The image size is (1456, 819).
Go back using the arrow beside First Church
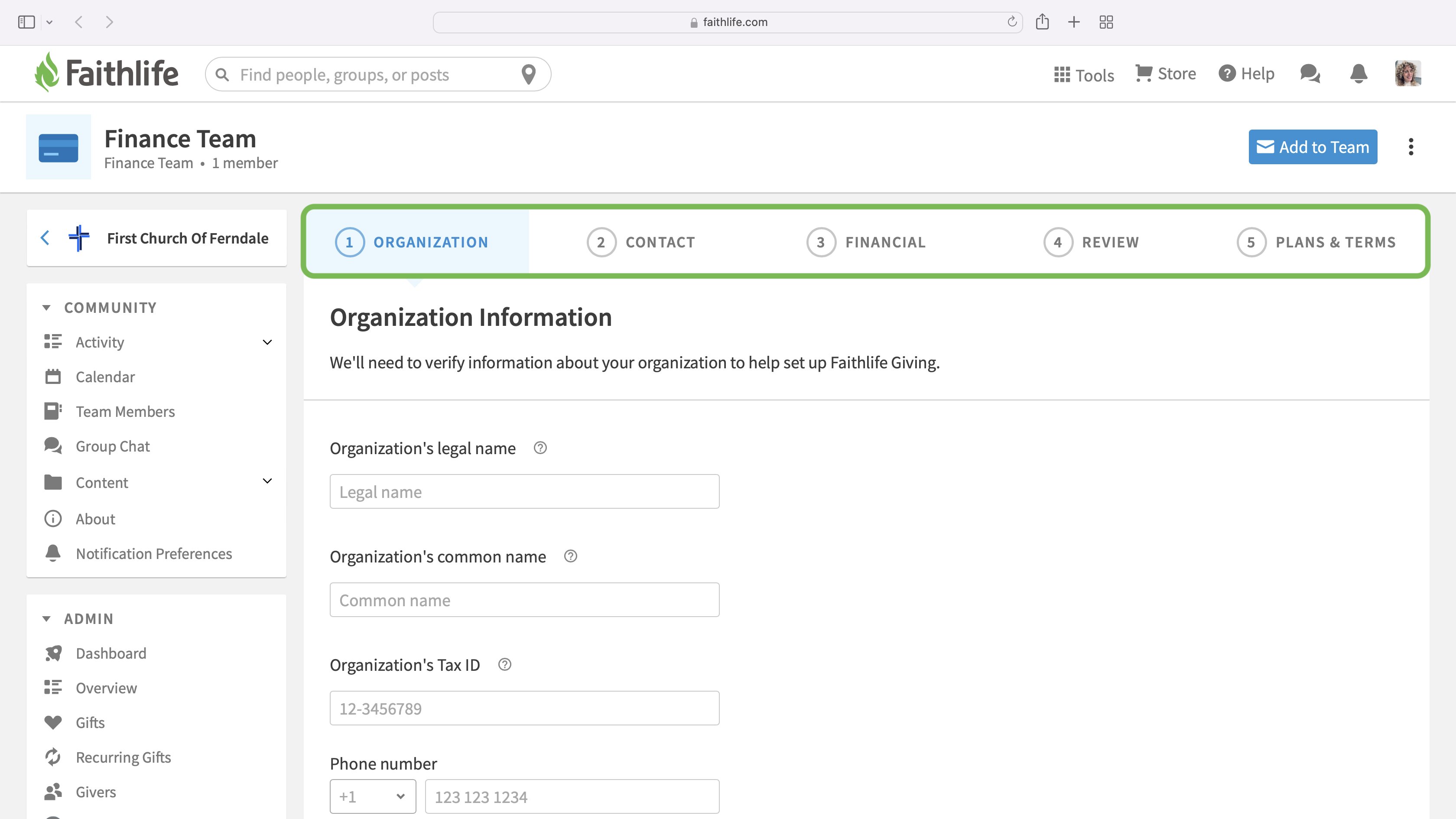tap(45, 238)
